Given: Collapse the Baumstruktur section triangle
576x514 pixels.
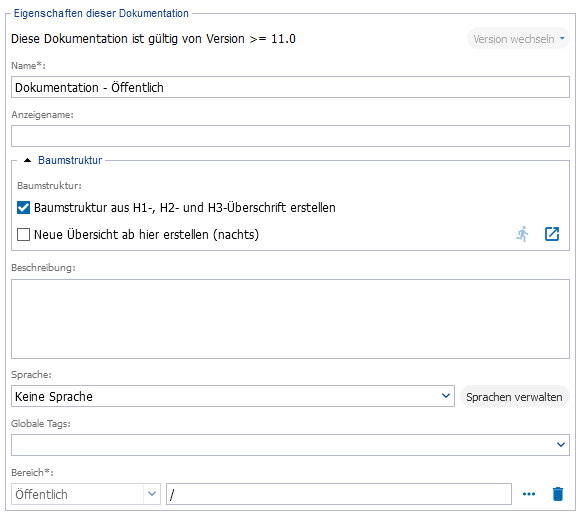Looking at the screenshot, I should click(28, 160).
